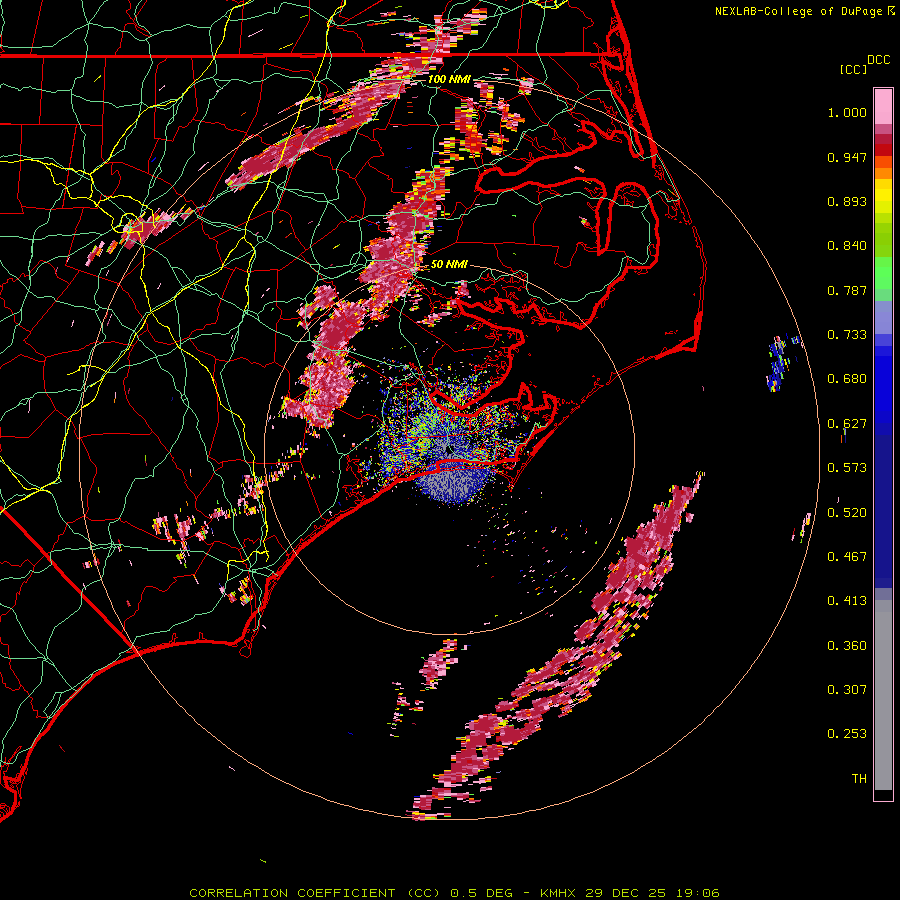Click the 0.413 legend value
Viewport: 900px width, 900px height.
847,601
